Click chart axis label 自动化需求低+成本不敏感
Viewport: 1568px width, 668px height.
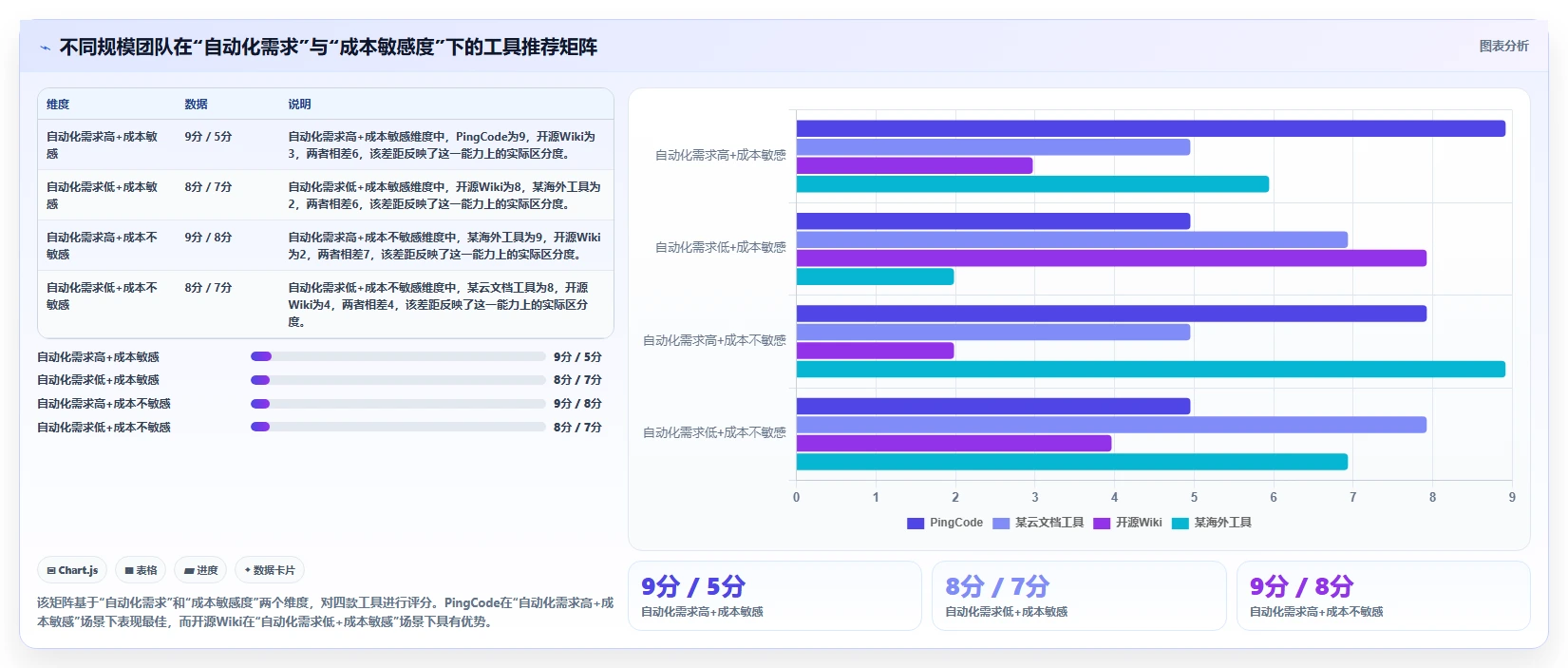pyautogui.click(x=714, y=433)
